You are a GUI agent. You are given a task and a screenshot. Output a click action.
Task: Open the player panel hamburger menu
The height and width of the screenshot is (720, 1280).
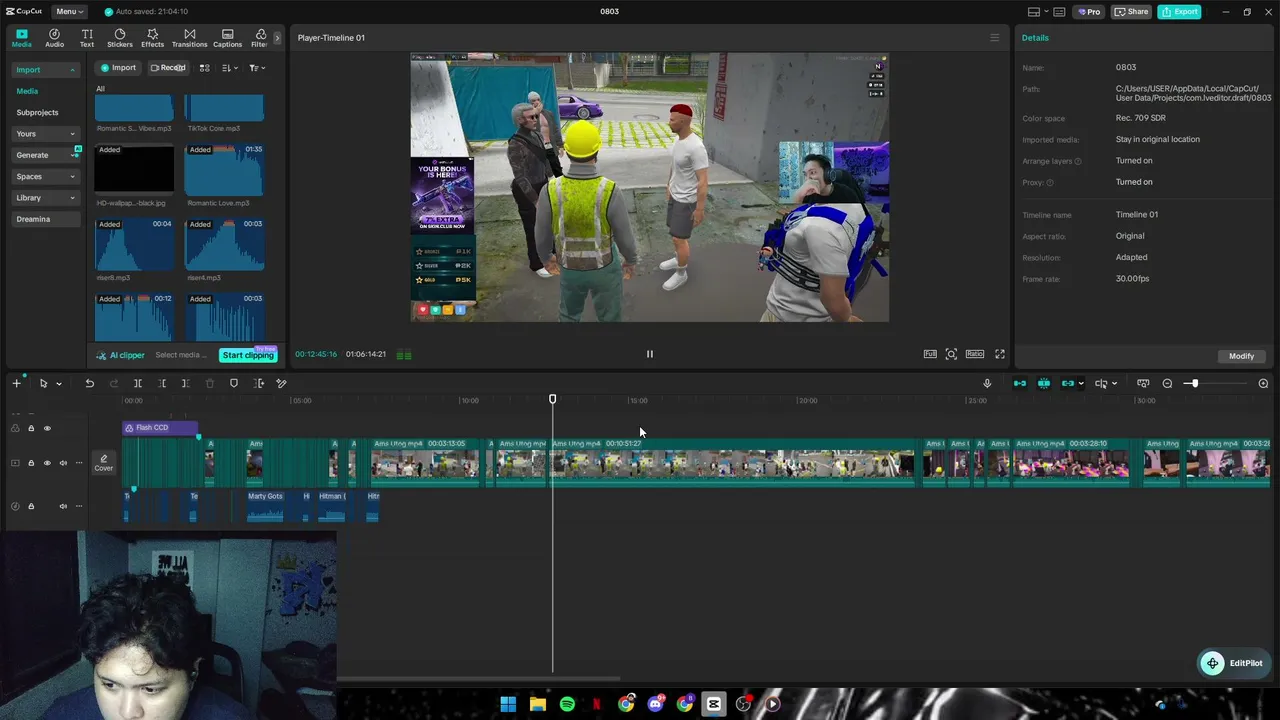point(994,38)
